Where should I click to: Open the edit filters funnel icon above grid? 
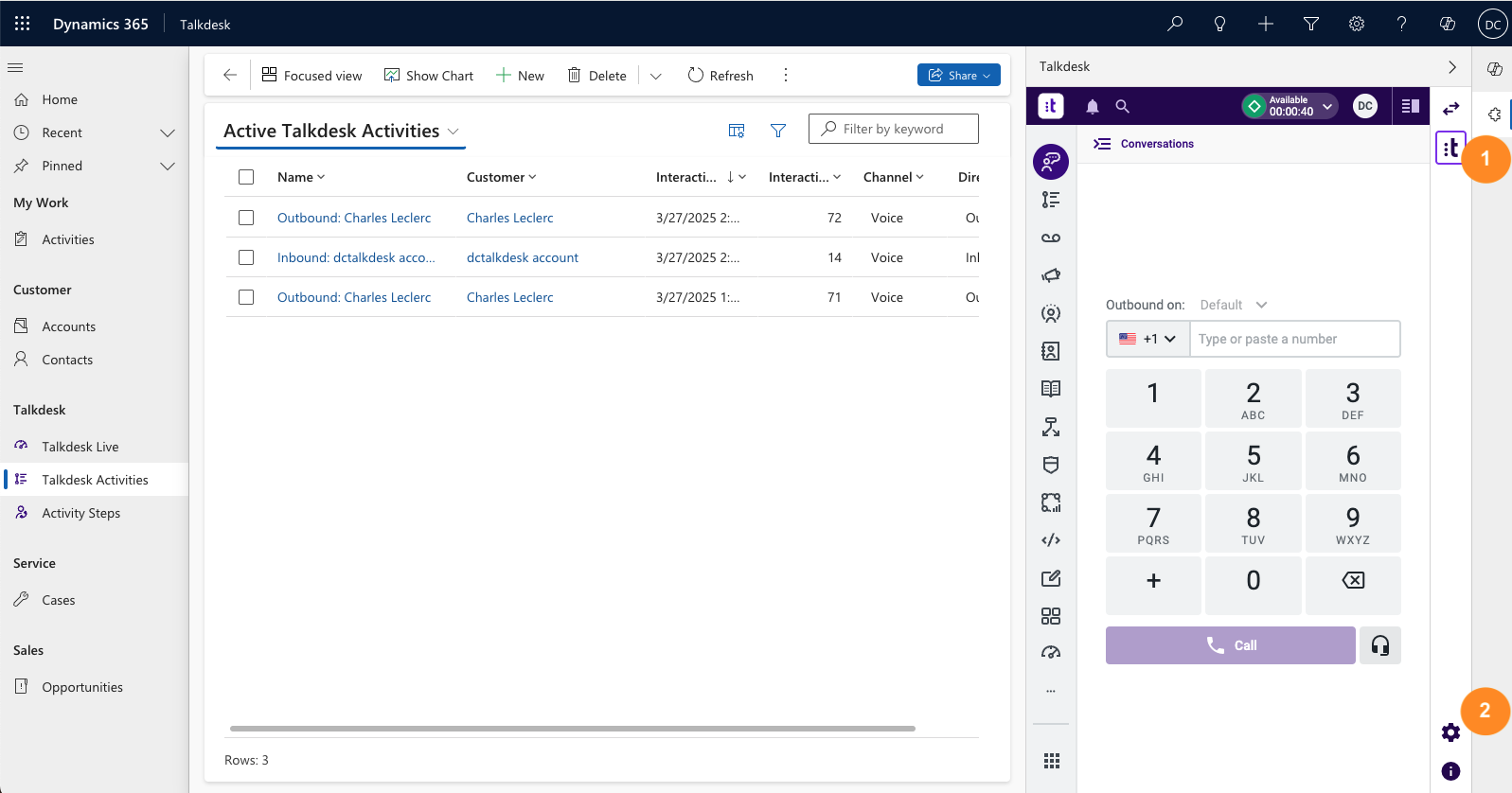click(x=778, y=131)
